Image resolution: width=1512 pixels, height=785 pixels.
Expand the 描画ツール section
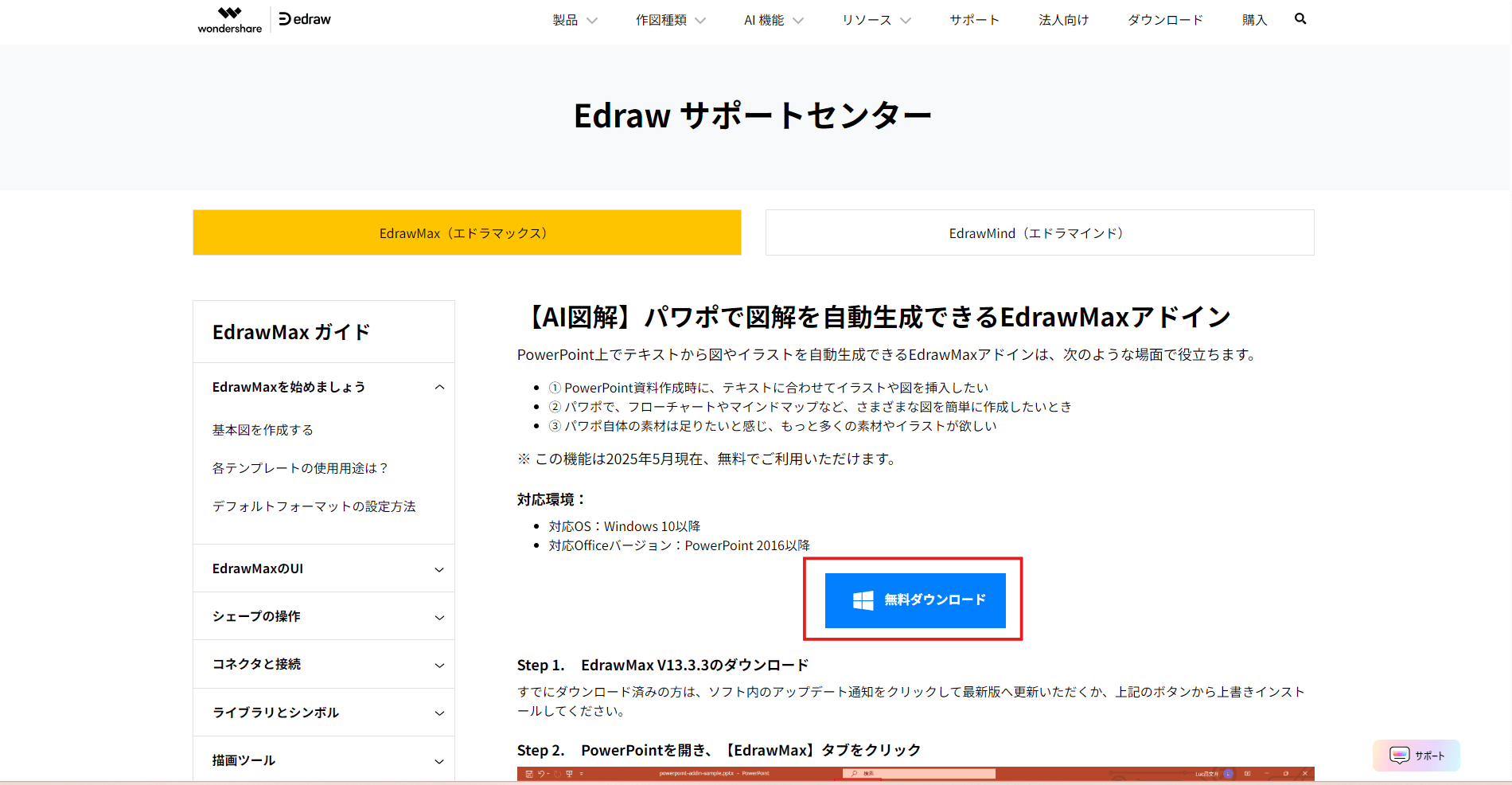[x=324, y=760]
